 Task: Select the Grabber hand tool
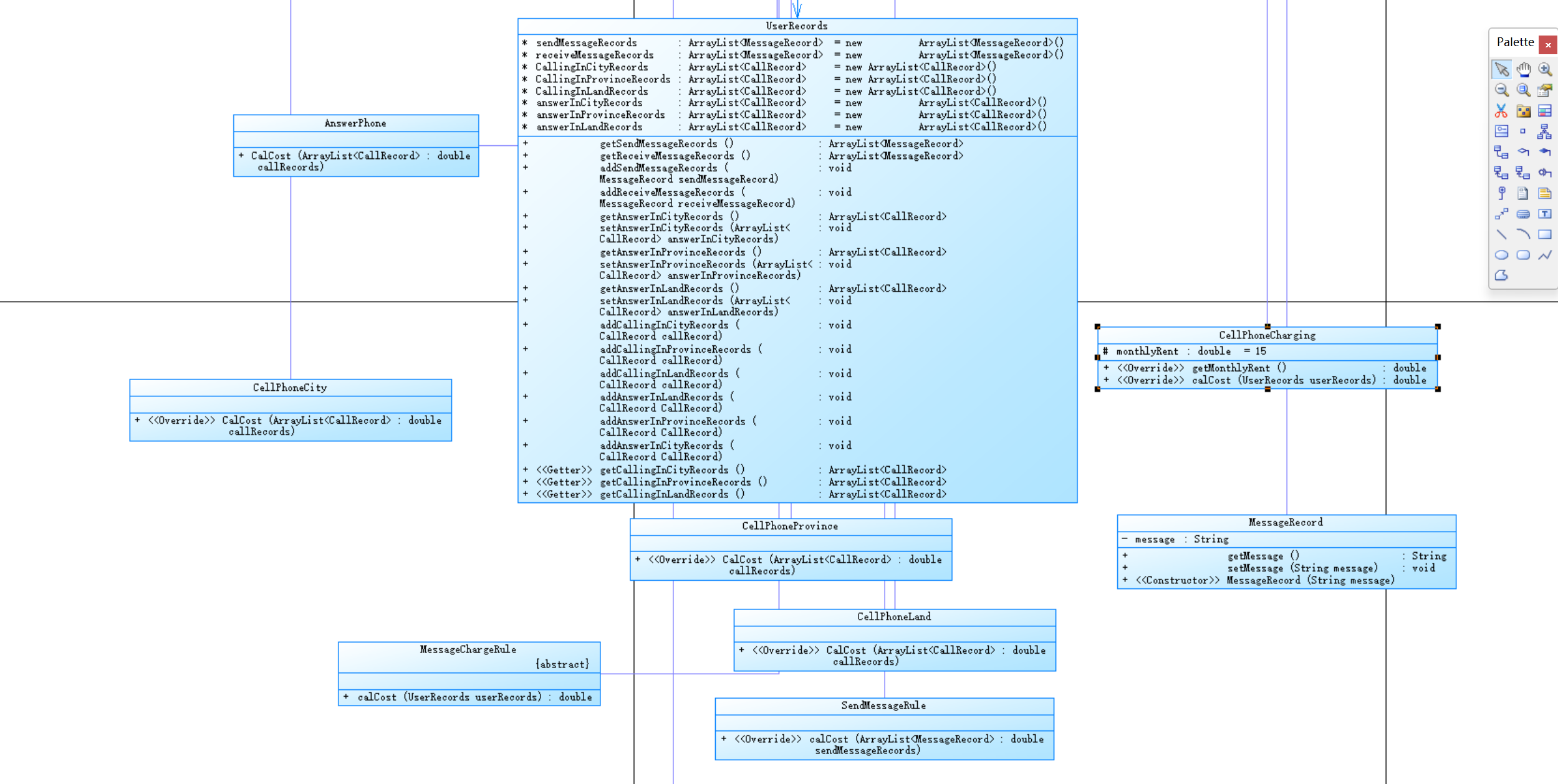click(x=1523, y=69)
